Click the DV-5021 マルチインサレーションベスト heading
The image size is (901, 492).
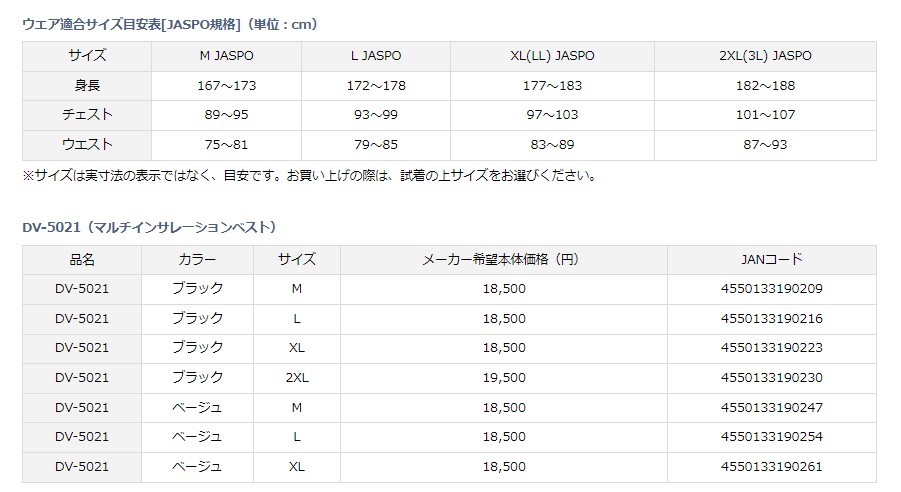click(149, 228)
